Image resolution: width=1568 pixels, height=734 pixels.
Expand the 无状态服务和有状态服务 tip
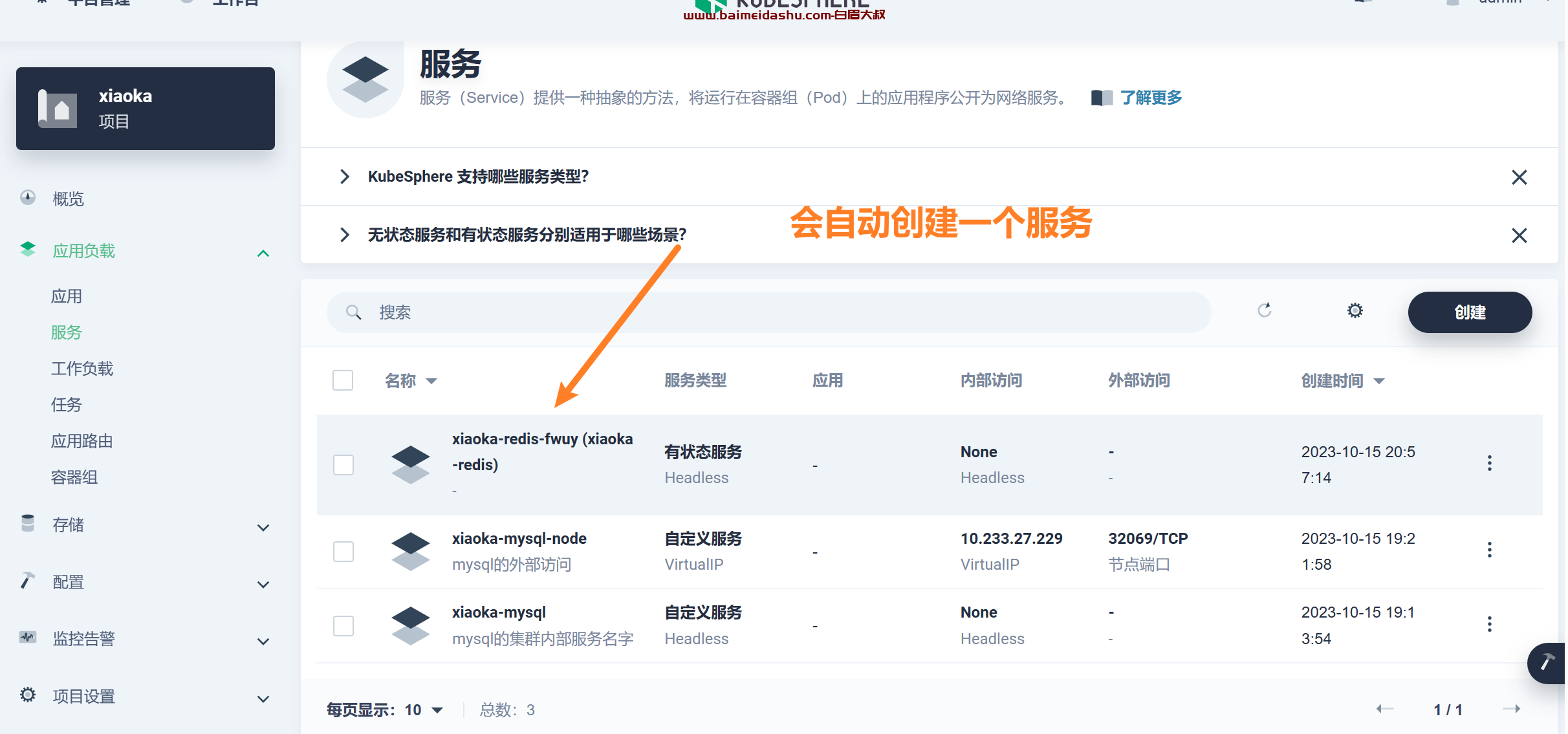[345, 235]
